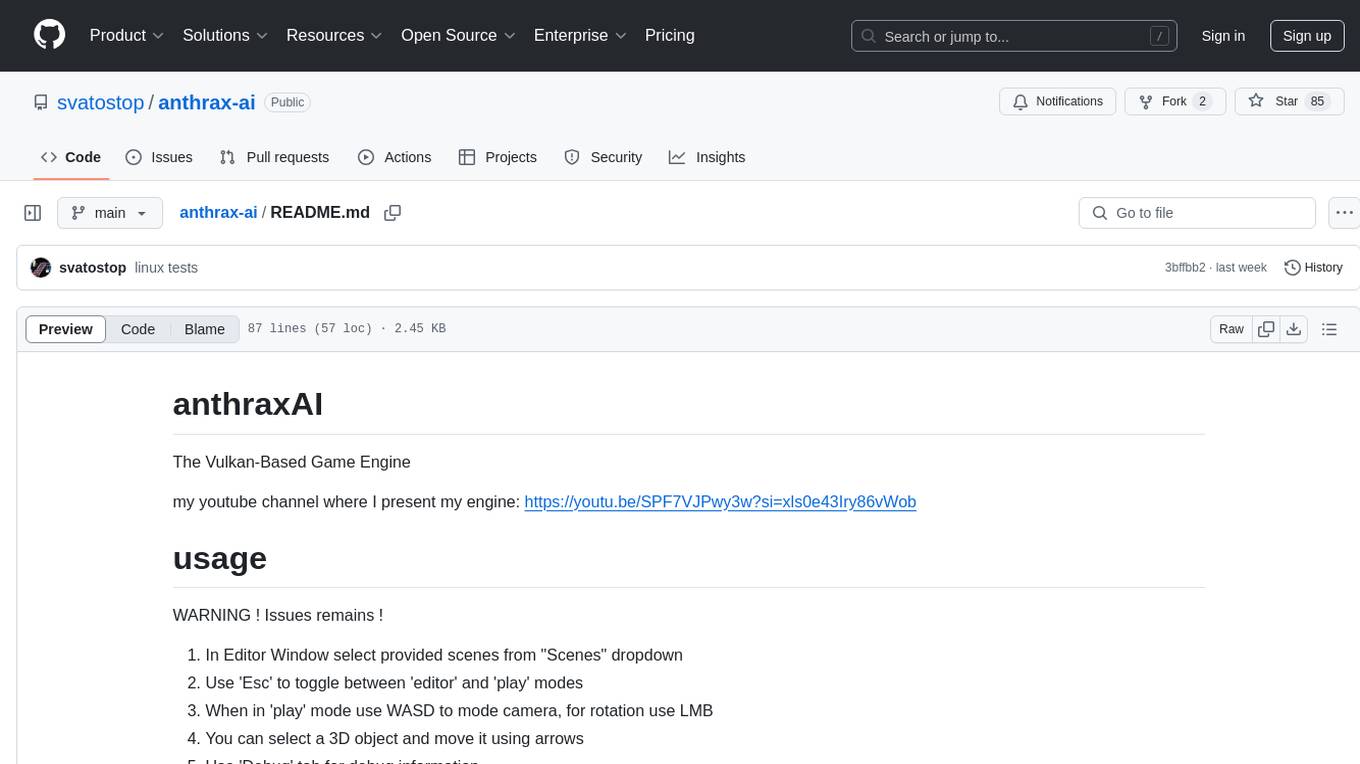Image resolution: width=1360 pixels, height=764 pixels.
Task: Click the Sign in link
Action: tap(1223, 36)
